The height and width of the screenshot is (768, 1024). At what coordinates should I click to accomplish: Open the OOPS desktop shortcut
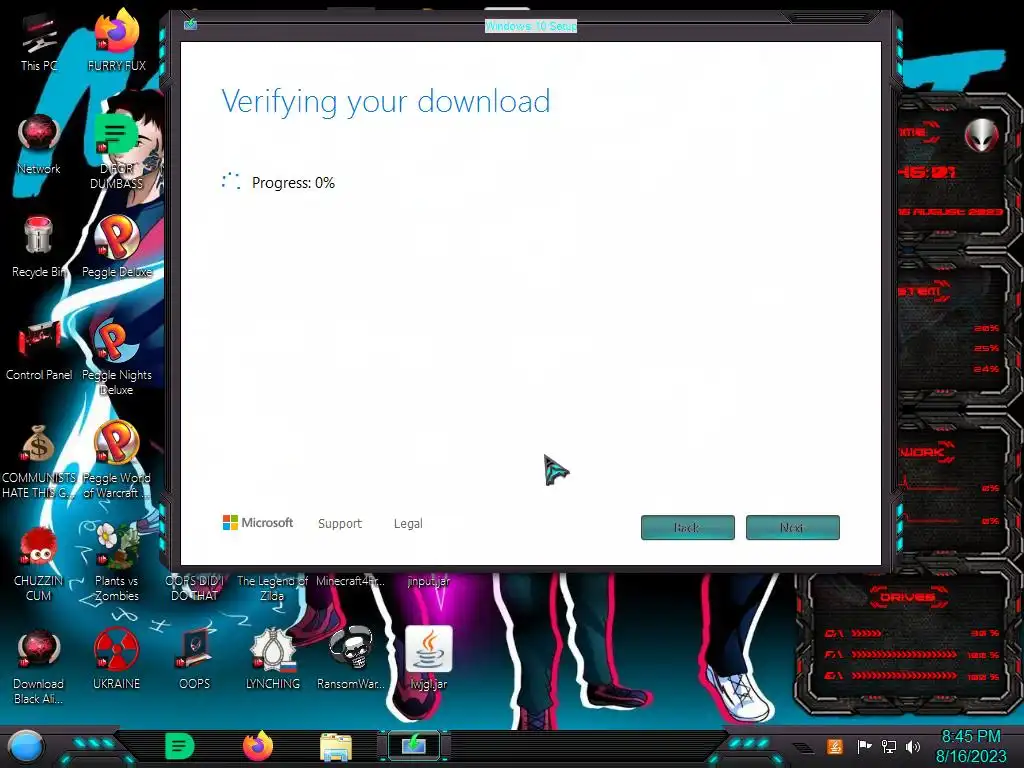click(195, 660)
